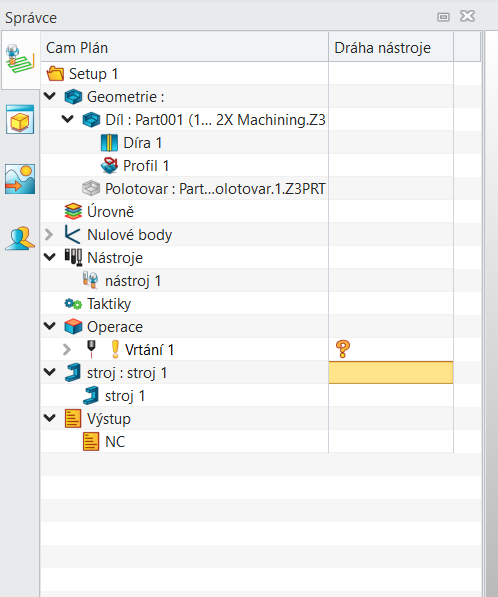This screenshot has width=498, height=597.
Task: Click the highlighted toolpath cell for stroj 1
Action: pos(391,372)
